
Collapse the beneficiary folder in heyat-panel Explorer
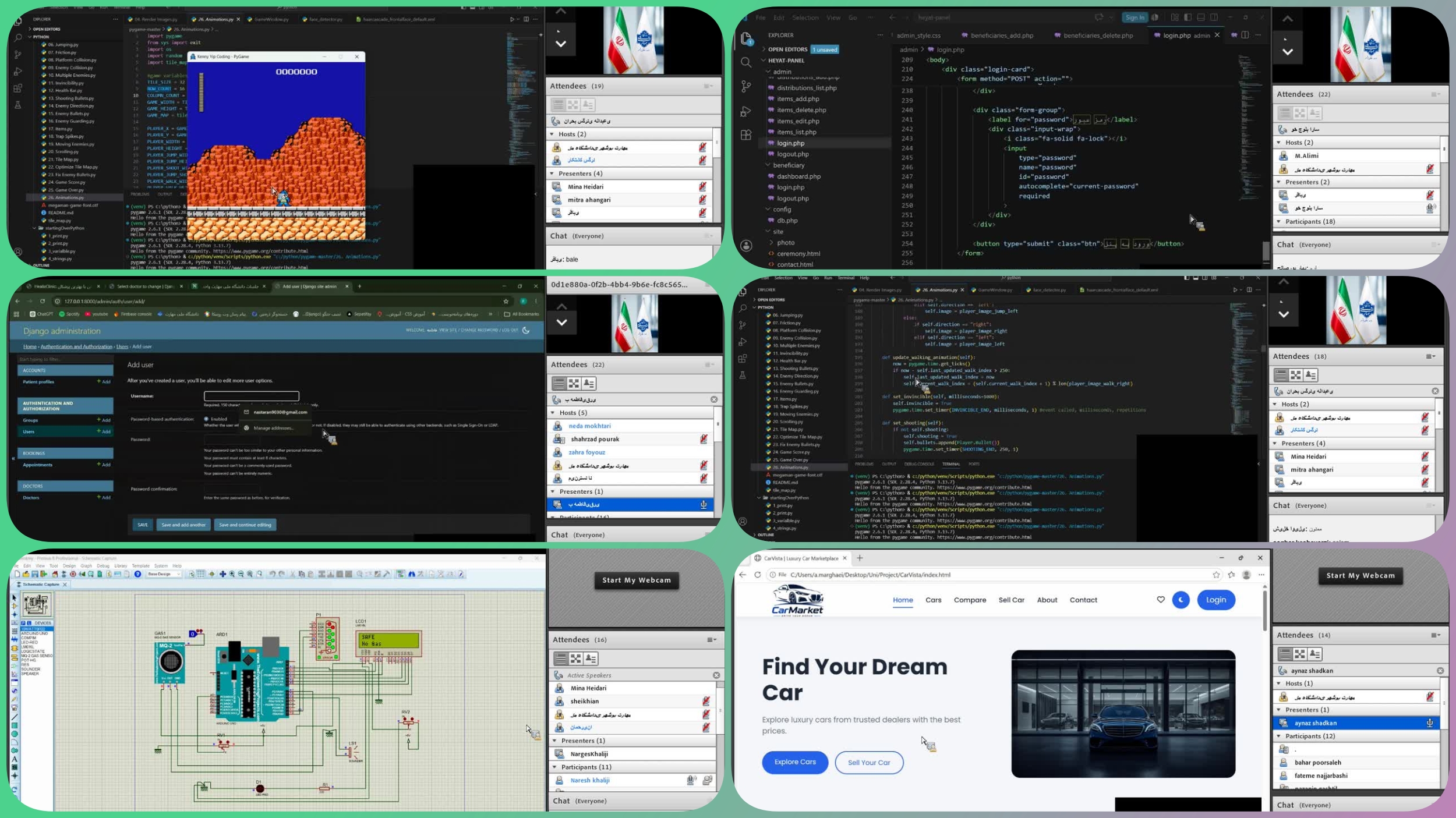[768, 165]
